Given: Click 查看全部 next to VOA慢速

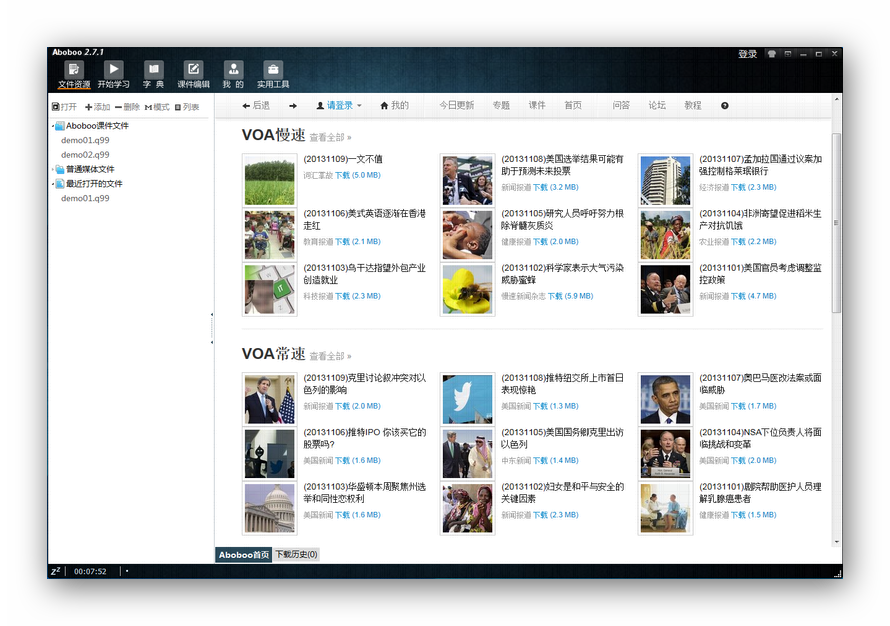Looking at the screenshot, I should (330, 137).
